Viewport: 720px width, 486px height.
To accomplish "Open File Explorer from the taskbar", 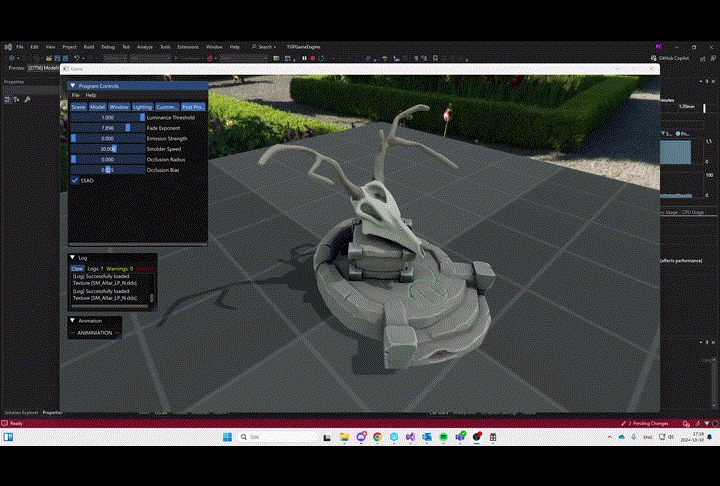I will click(344, 437).
